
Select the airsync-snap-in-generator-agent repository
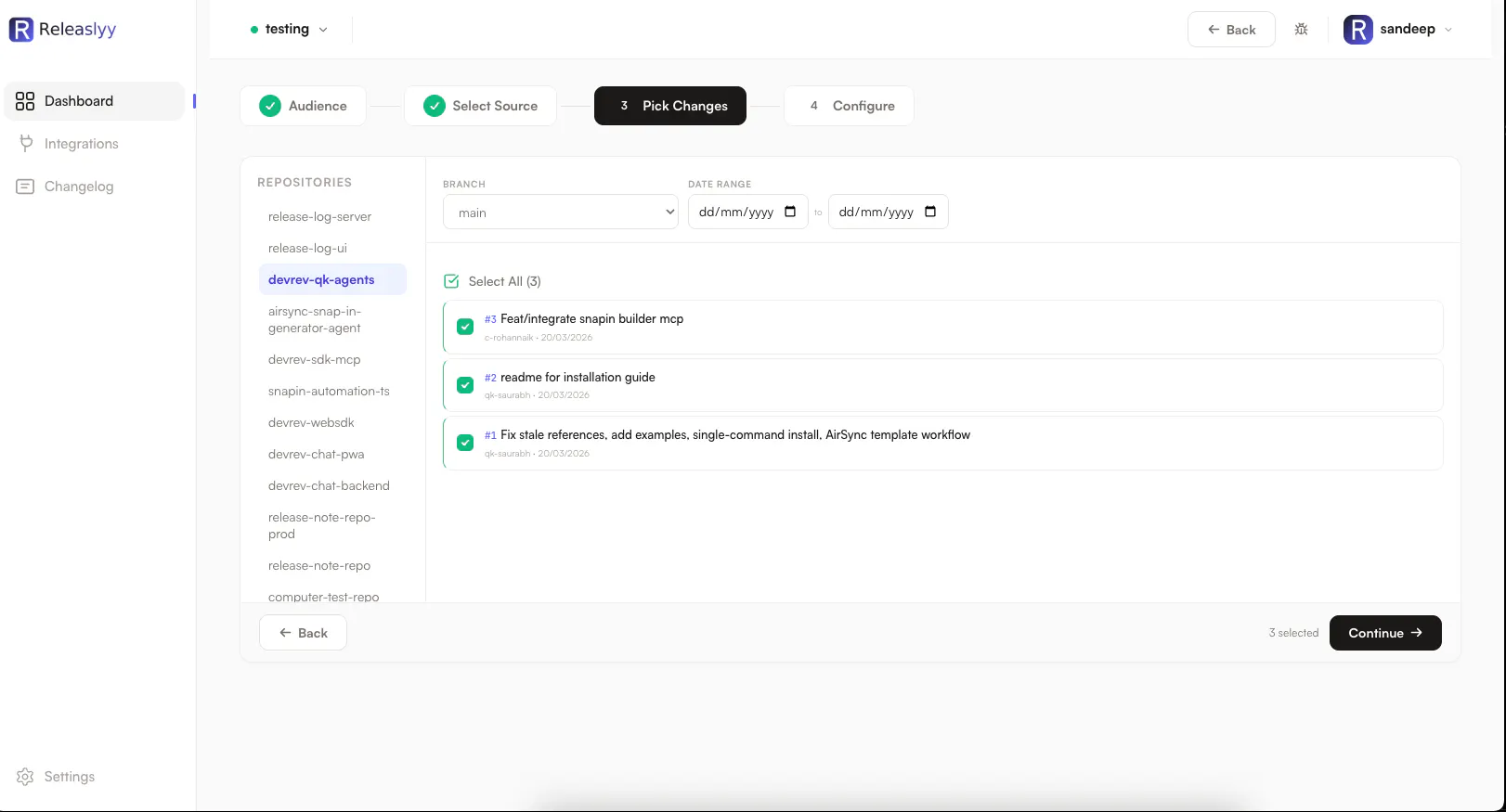pos(332,319)
